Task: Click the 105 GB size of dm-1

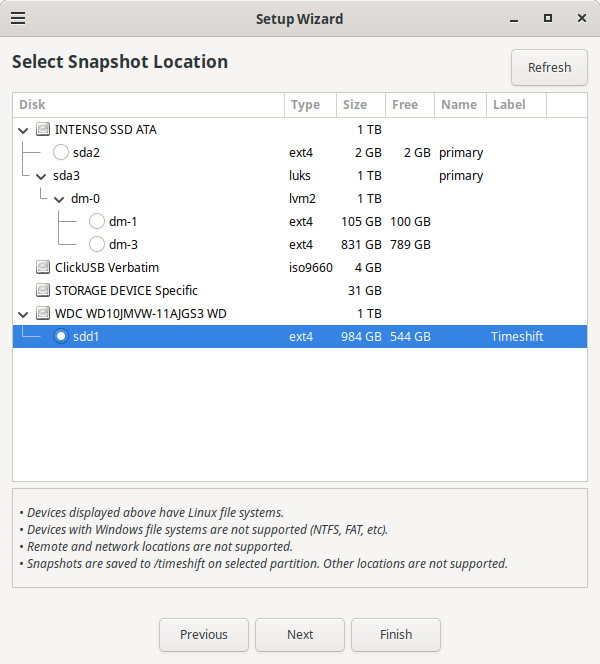Action: coord(361,221)
